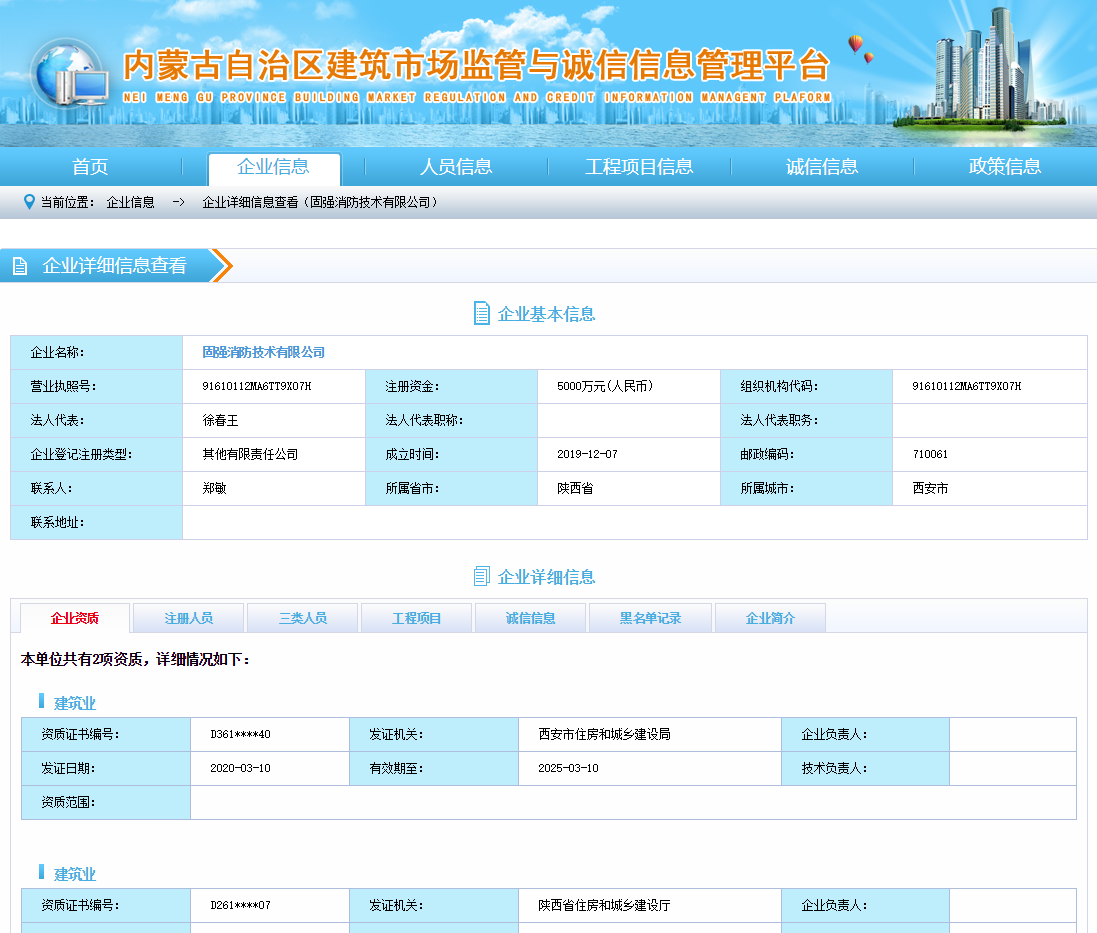Navigate to 首页 in top menu
1097x933 pixels.
[90, 167]
